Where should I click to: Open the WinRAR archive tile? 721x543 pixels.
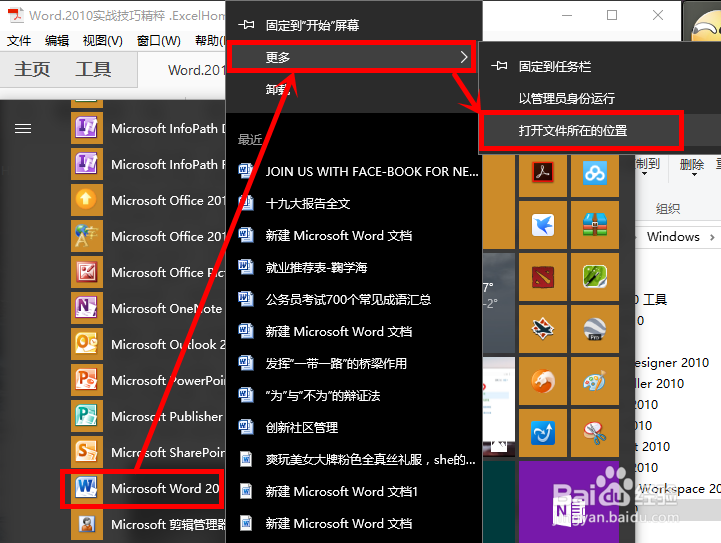(595, 225)
